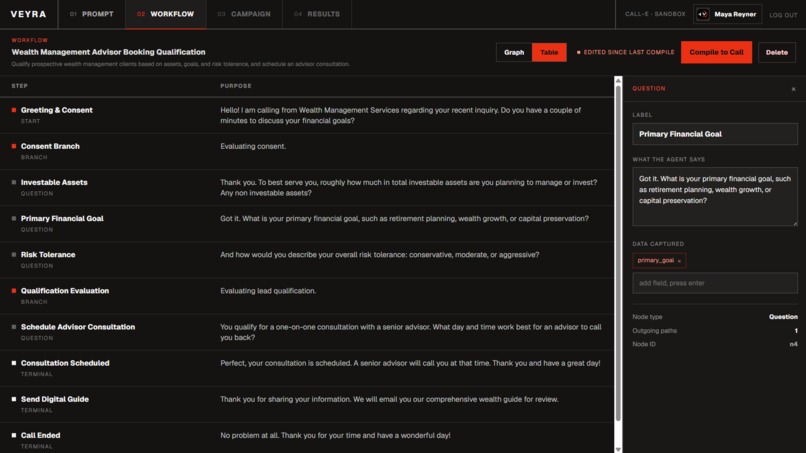Click the Node type value Question
The height and width of the screenshot is (453, 806).
pyautogui.click(x=783, y=317)
